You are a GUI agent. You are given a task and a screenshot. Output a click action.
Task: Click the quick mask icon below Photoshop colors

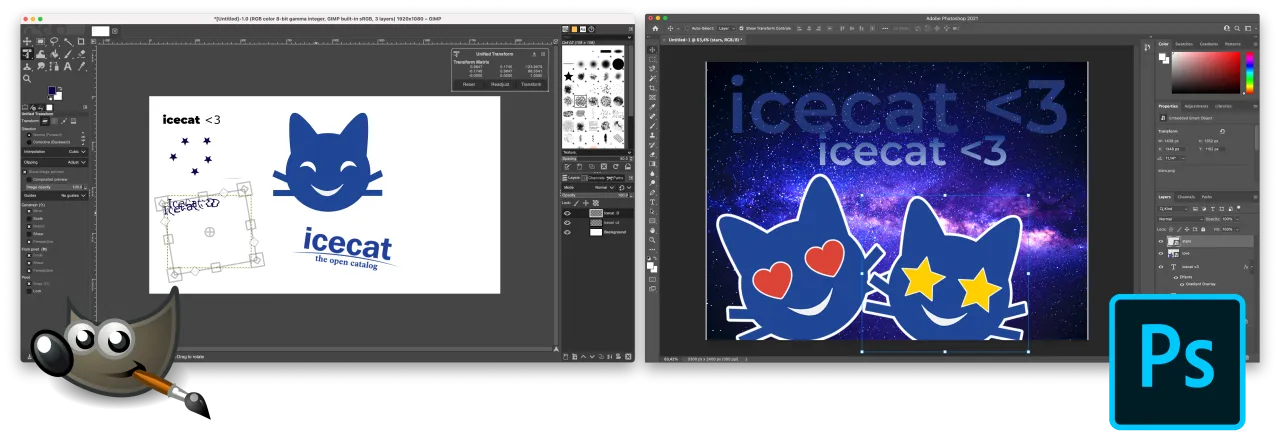[x=652, y=278]
